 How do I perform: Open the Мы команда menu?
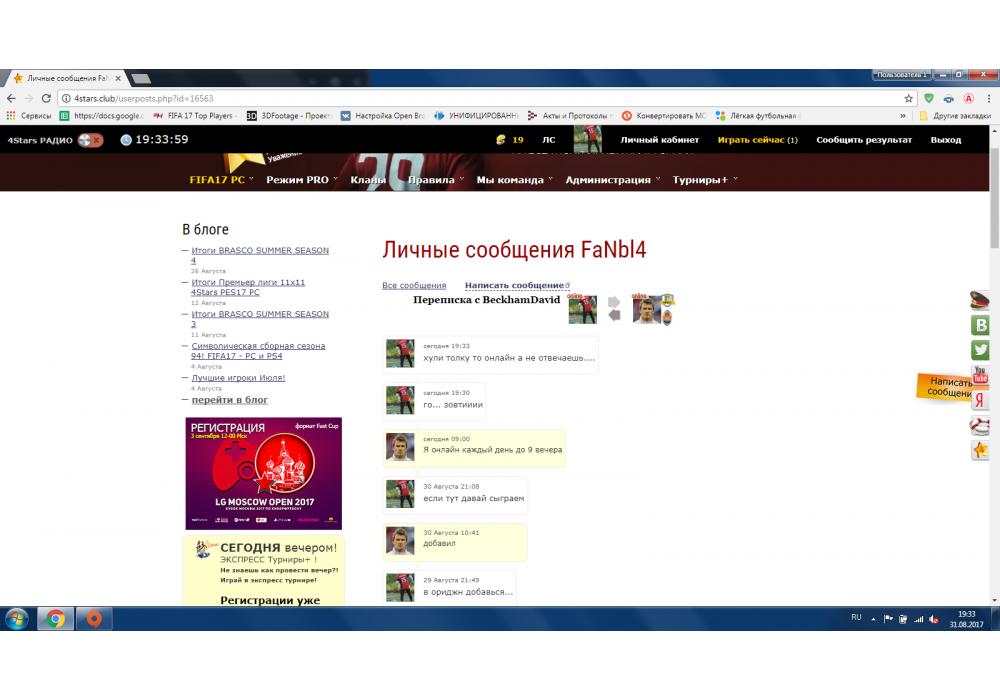514,180
